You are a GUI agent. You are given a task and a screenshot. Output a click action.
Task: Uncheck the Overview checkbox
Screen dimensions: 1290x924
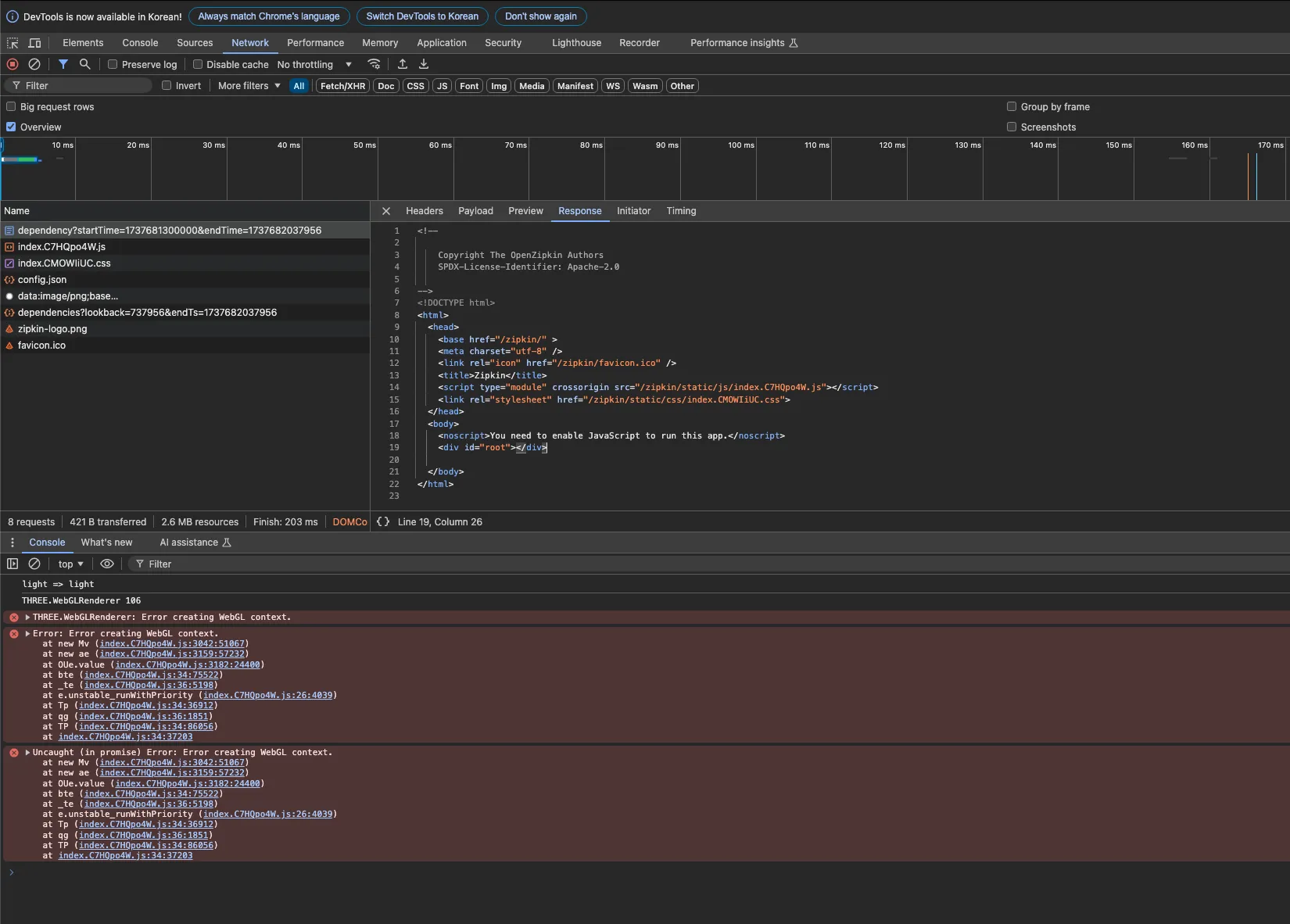click(11, 127)
